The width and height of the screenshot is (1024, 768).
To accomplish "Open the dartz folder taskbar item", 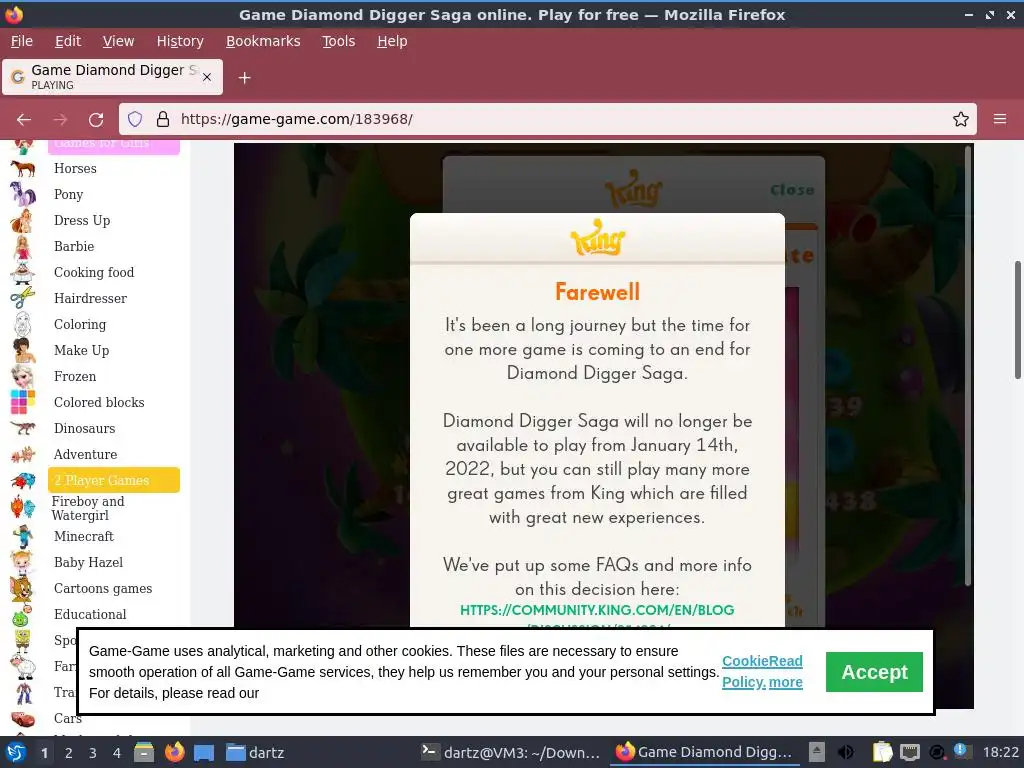I will (255, 752).
